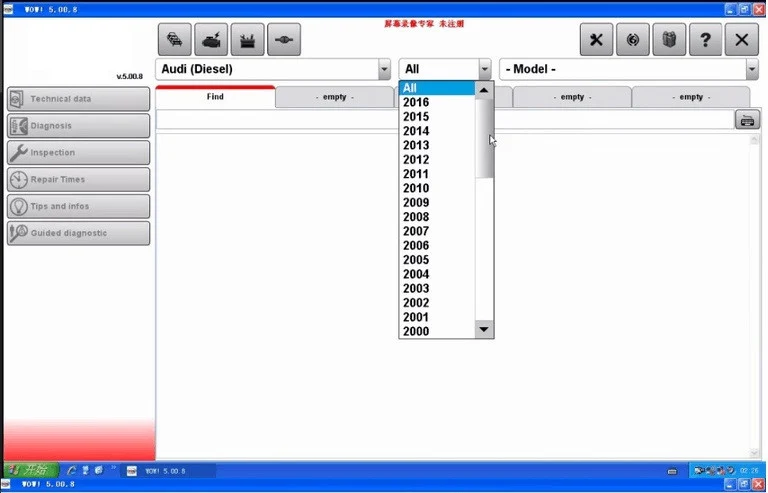Choose 2008 from the year list
Image resolution: width=768 pixels, height=493 pixels.
click(437, 216)
